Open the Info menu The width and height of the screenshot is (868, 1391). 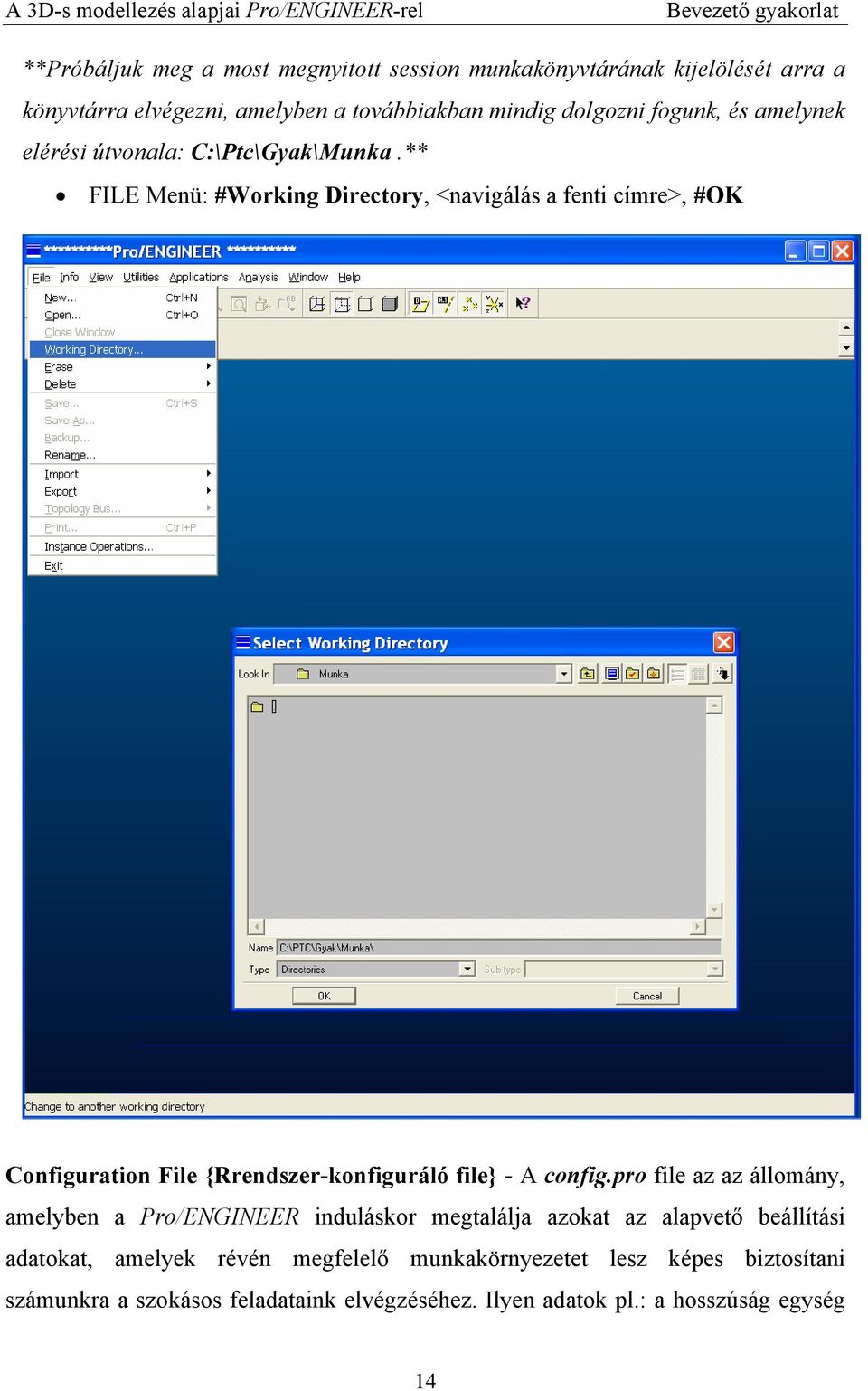coord(70,278)
